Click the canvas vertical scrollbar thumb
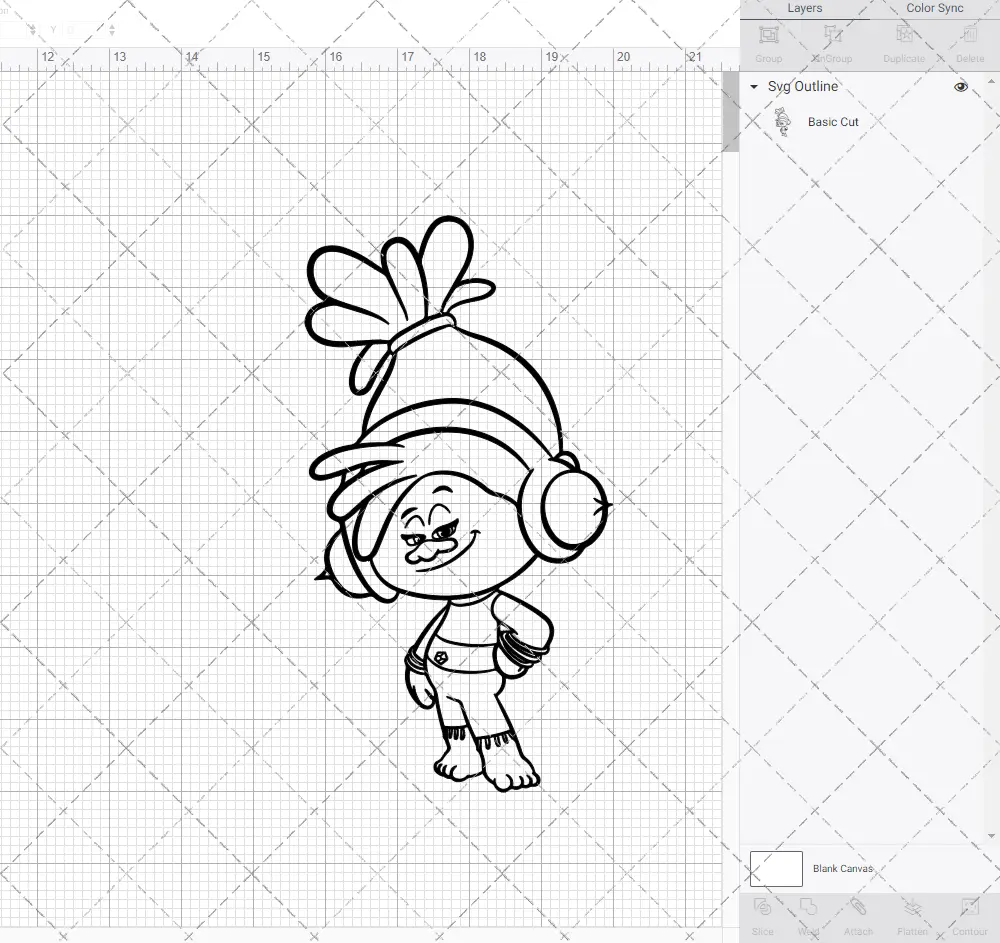Image resolution: width=1000 pixels, height=943 pixels. 730,112
